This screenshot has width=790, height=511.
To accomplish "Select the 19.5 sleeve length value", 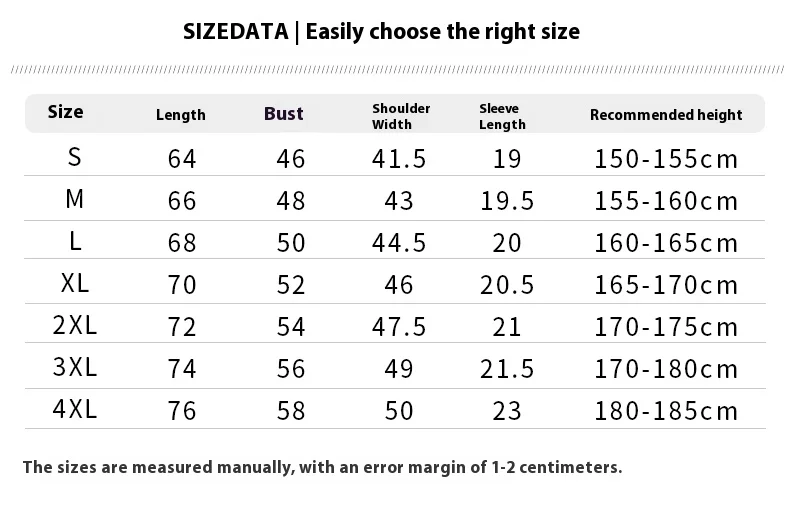I will [x=507, y=201].
